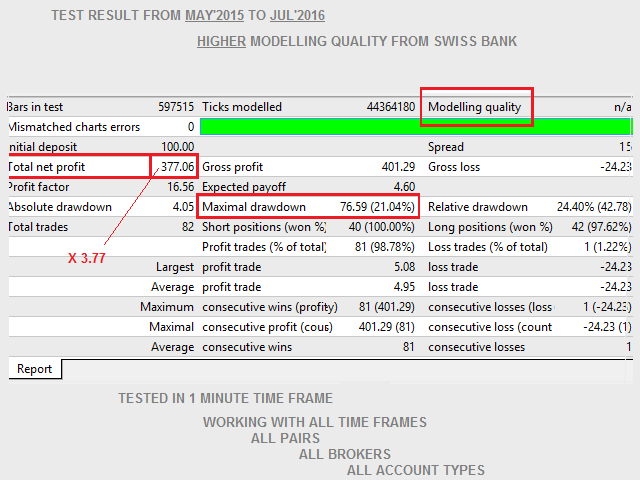Open the Report tab
Screen dimensions: 640x480
(x=34, y=369)
